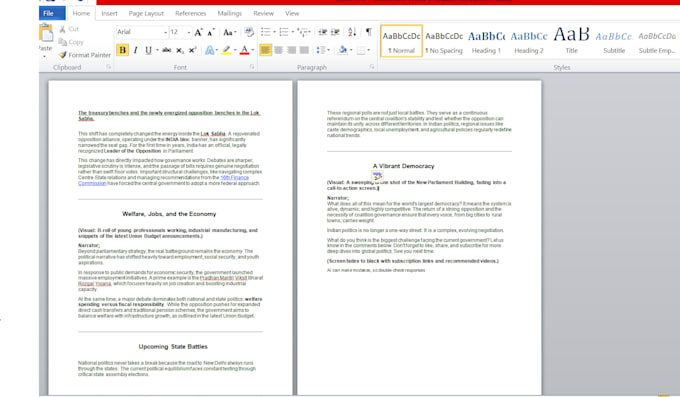This screenshot has height=397, width=680.
Task: Shrink font size with small A icon
Action: tap(211, 32)
